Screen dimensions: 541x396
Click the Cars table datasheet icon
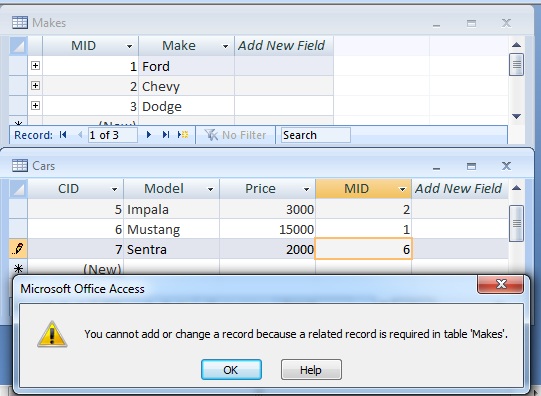20,166
